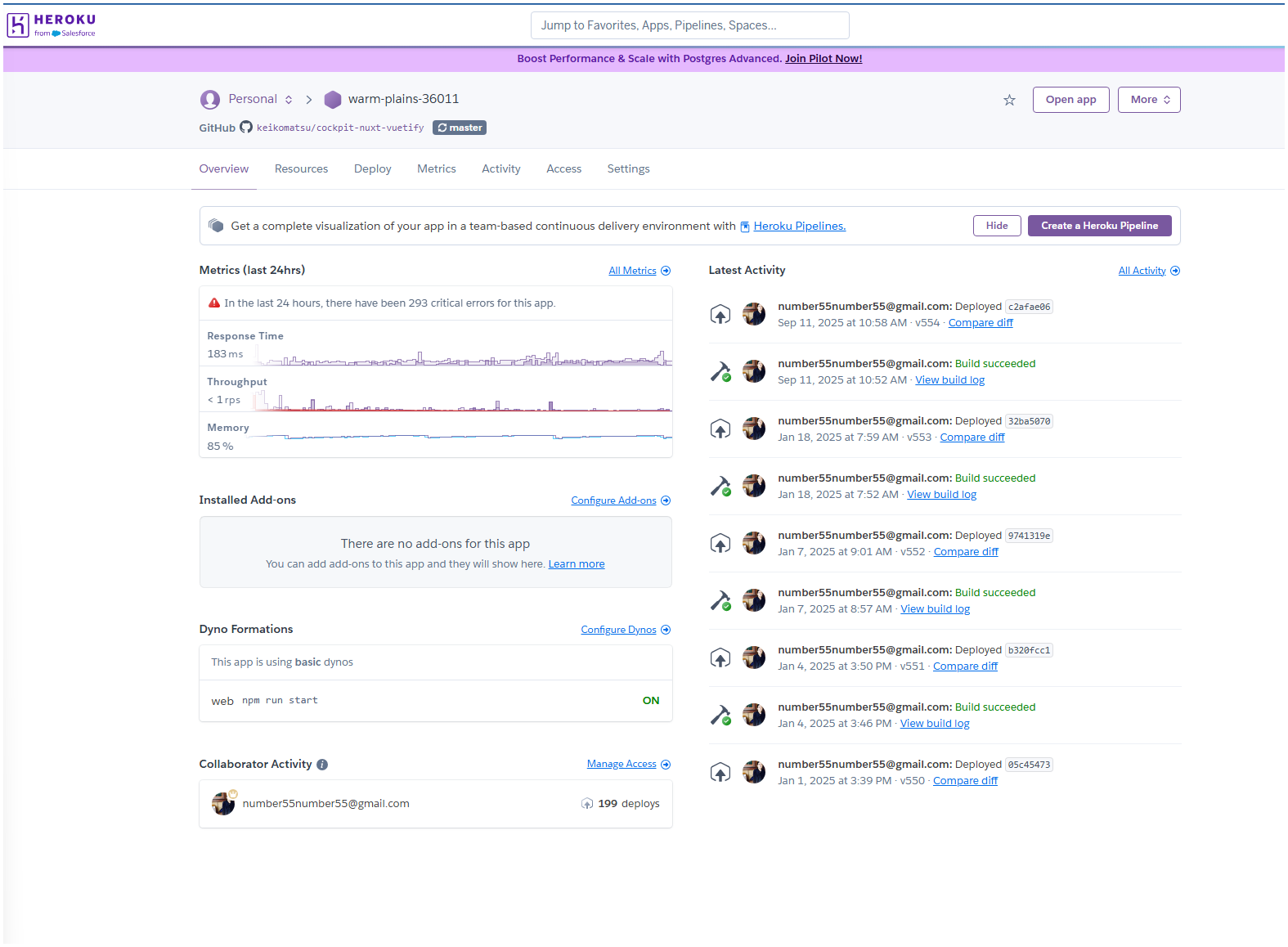The height and width of the screenshot is (947, 1288).
Task: View build log for Jan 18 build
Action: point(941,495)
